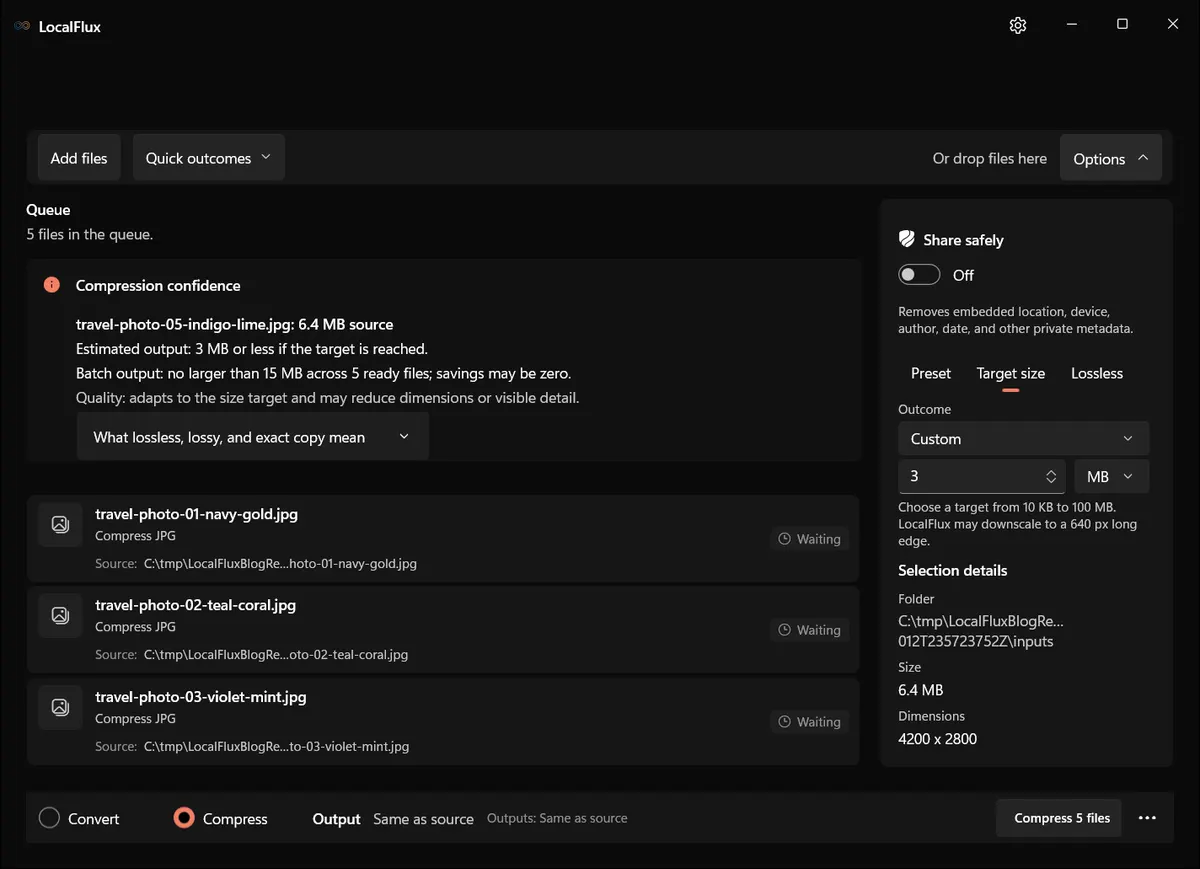Click the 'travel-photo-05-indigo-lime.jpg: 6.4 MB source' line
This screenshot has width=1200, height=869.
pyautogui.click(x=235, y=324)
